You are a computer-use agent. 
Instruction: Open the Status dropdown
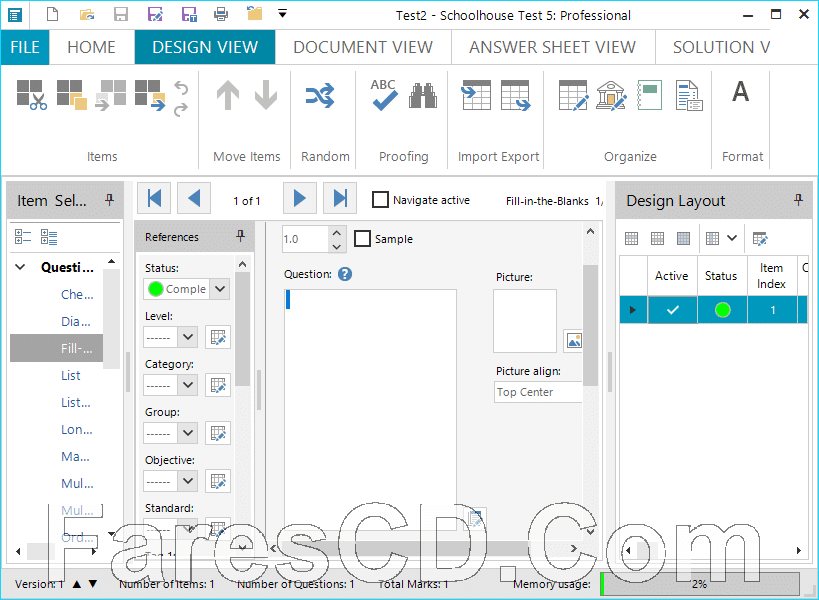(220, 289)
